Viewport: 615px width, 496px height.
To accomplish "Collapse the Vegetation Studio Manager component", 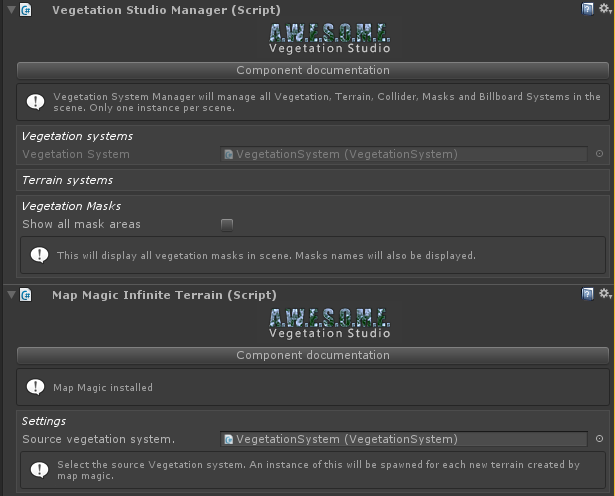I will pyautogui.click(x=11, y=9).
